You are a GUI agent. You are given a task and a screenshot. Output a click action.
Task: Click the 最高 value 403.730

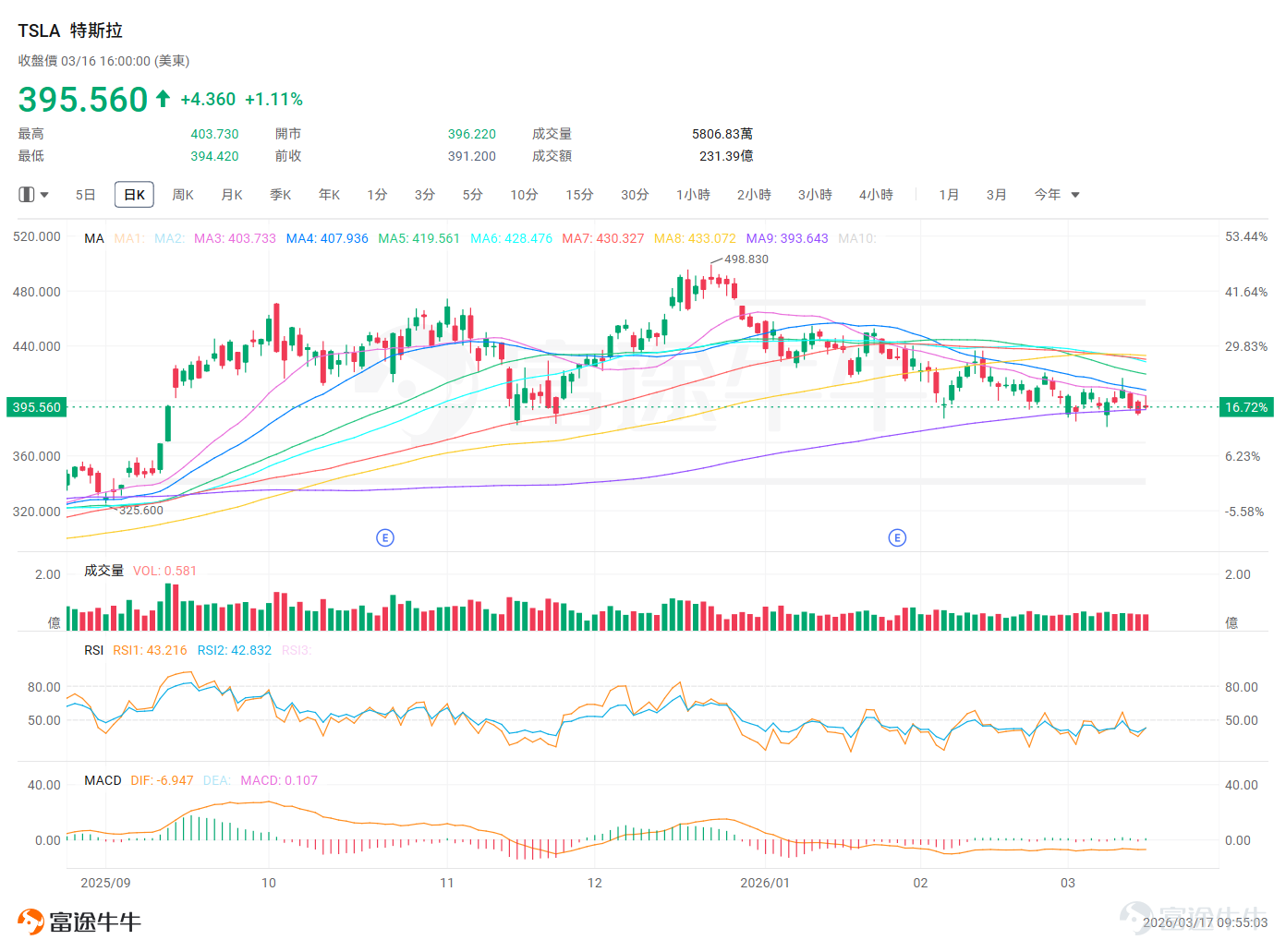click(x=214, y=134)
